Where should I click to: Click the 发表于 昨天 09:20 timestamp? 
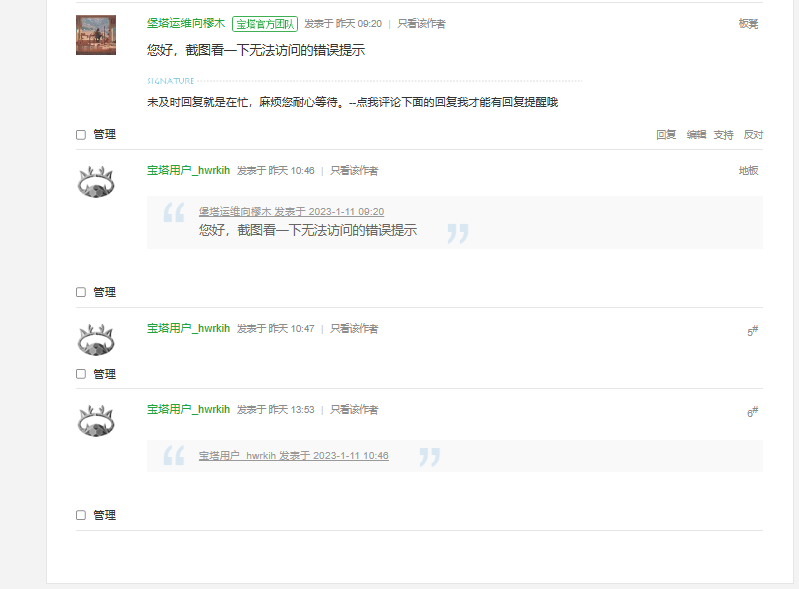click(343, 24)
